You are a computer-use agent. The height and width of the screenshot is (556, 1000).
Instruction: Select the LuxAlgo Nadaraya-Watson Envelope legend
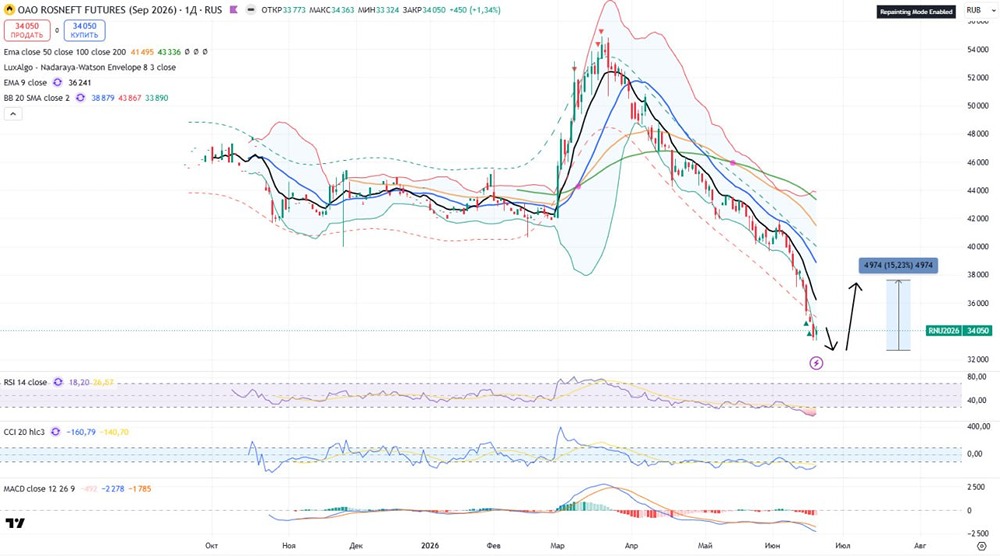click(89, 67)
